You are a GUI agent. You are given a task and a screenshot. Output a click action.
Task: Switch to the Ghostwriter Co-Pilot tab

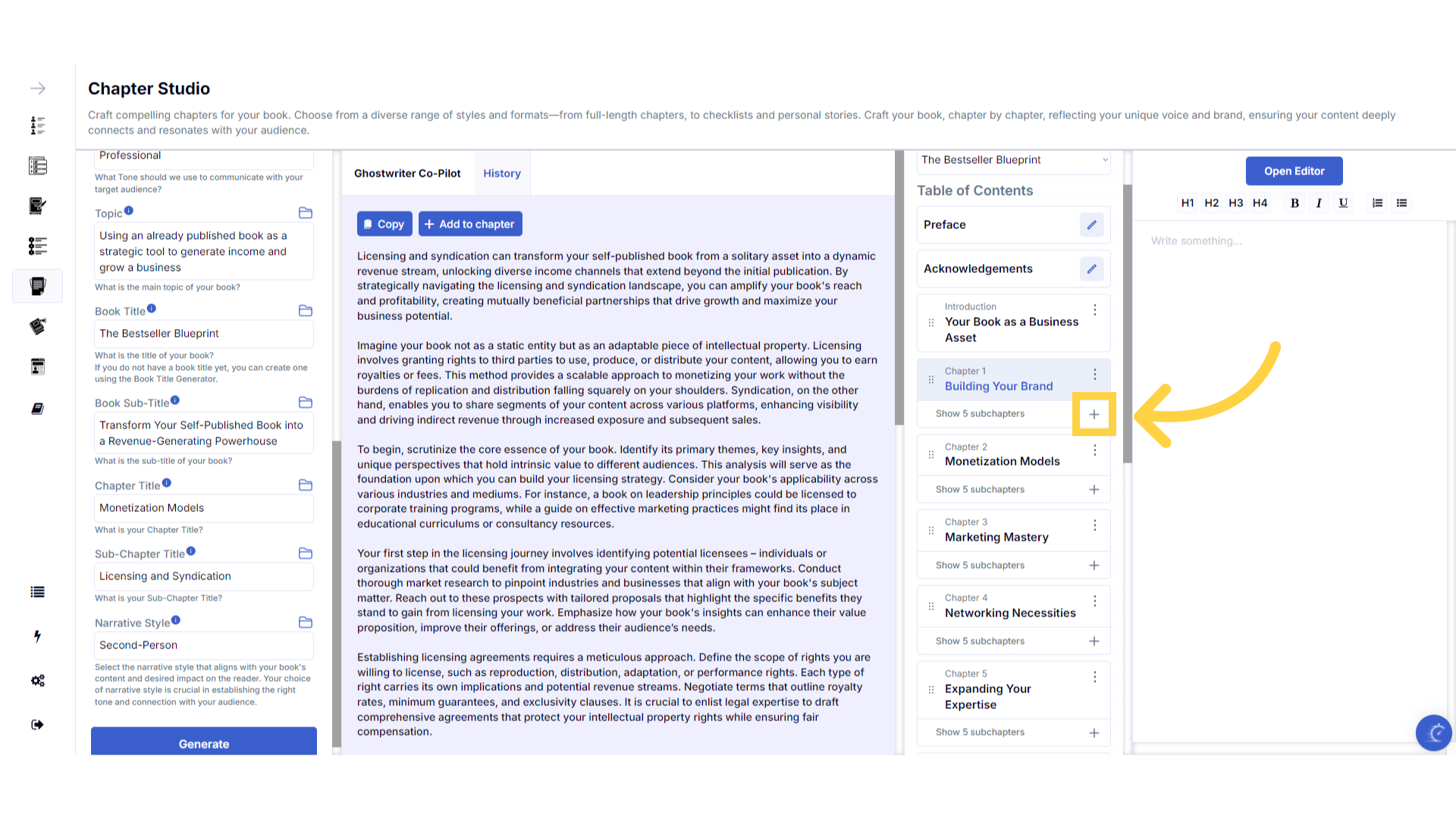[407, 174]
